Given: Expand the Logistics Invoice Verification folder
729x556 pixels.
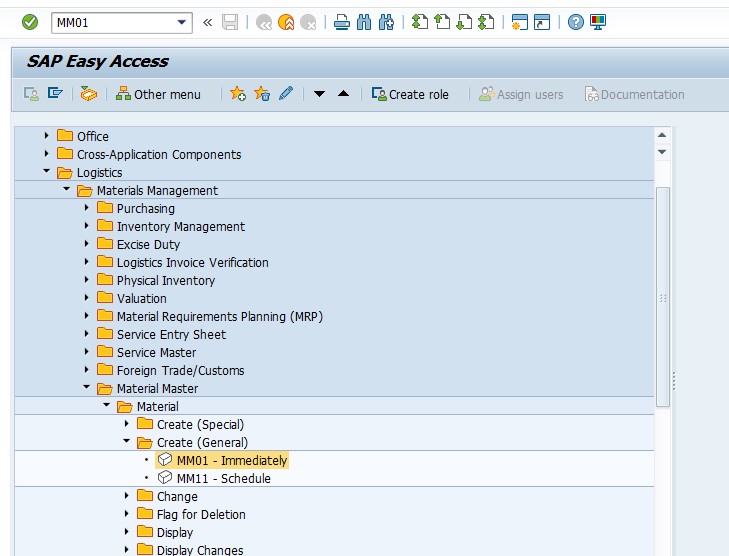Looking at the screenshot, I should coord(86,261).
